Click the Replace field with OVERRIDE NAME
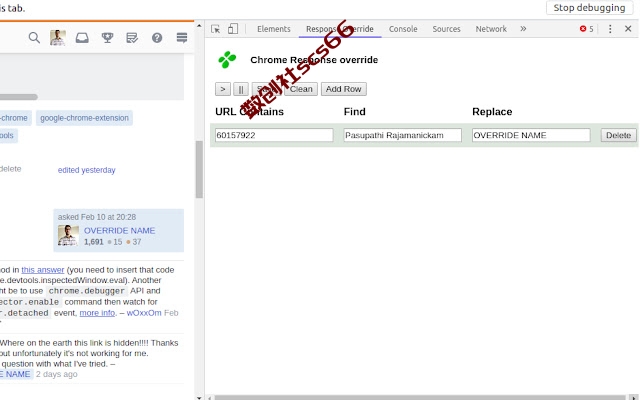Image resolution: width=640 pixels, height=400 pixels. click(x=531, y=135)
